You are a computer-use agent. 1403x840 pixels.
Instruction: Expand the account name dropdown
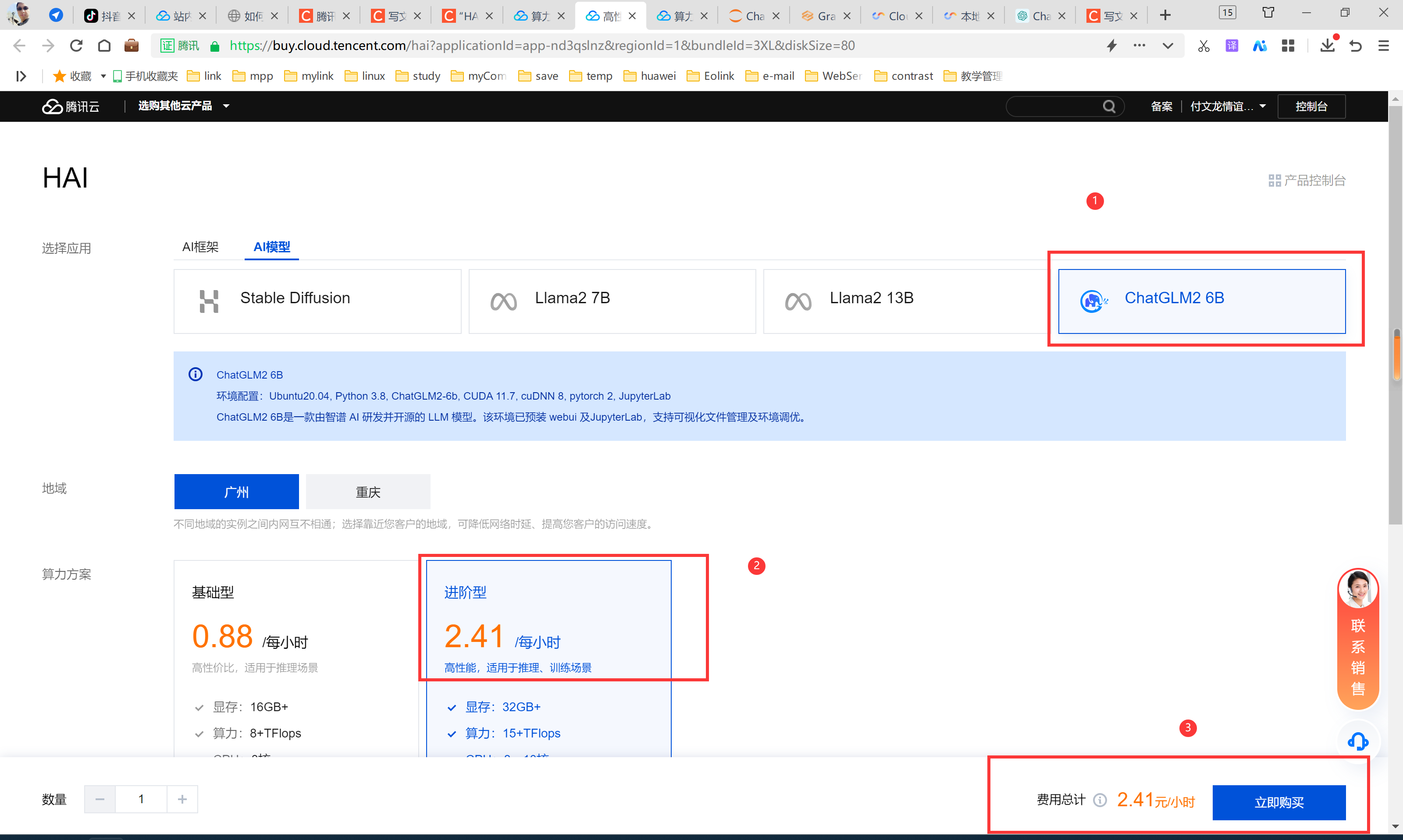[x=1228, y=106]
